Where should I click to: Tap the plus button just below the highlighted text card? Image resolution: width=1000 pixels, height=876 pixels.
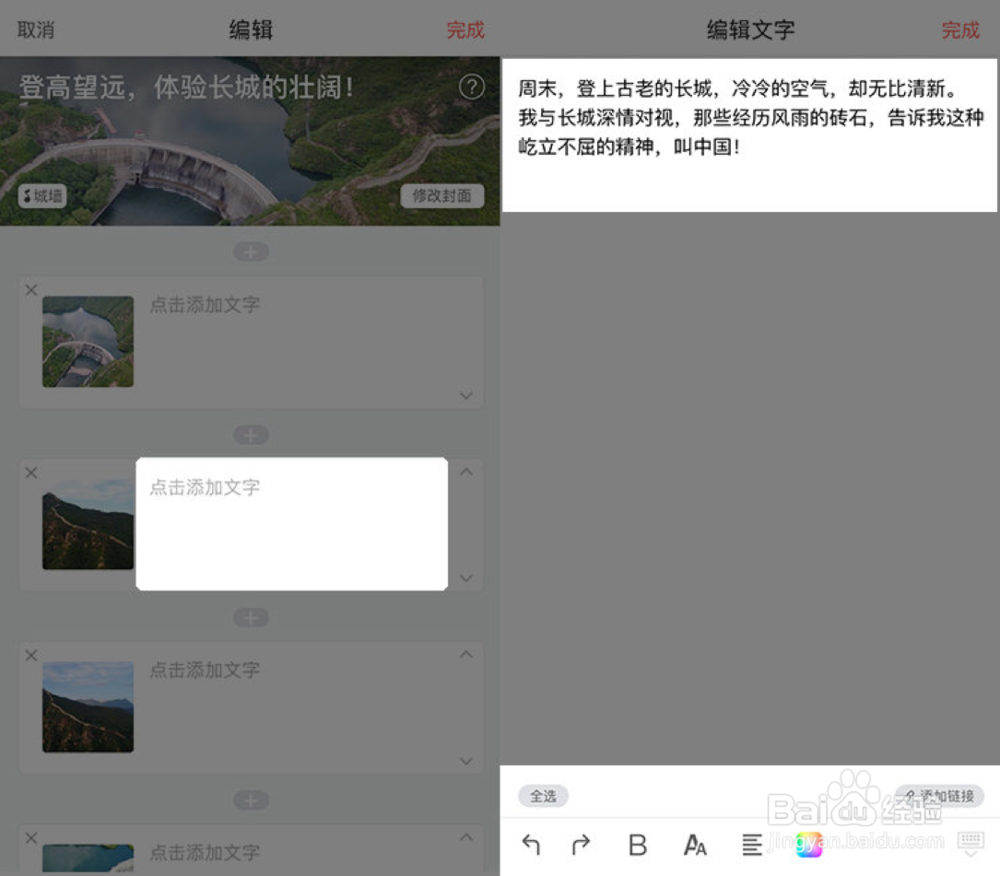pos(251,618)
